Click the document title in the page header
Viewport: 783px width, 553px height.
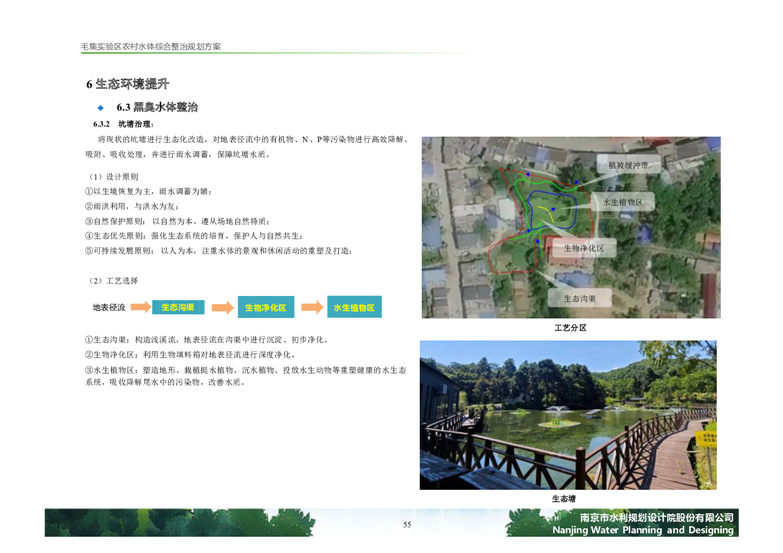[151, 47]
